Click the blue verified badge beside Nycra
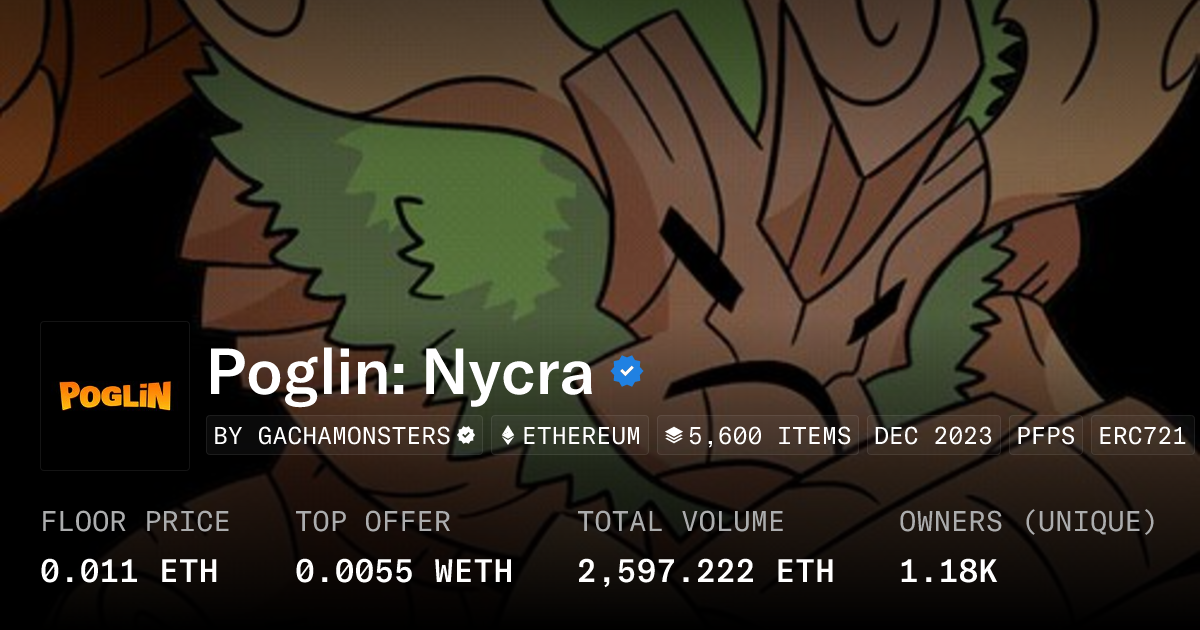The height and width of the screenshot is (630, 1200). click(626, 373)
